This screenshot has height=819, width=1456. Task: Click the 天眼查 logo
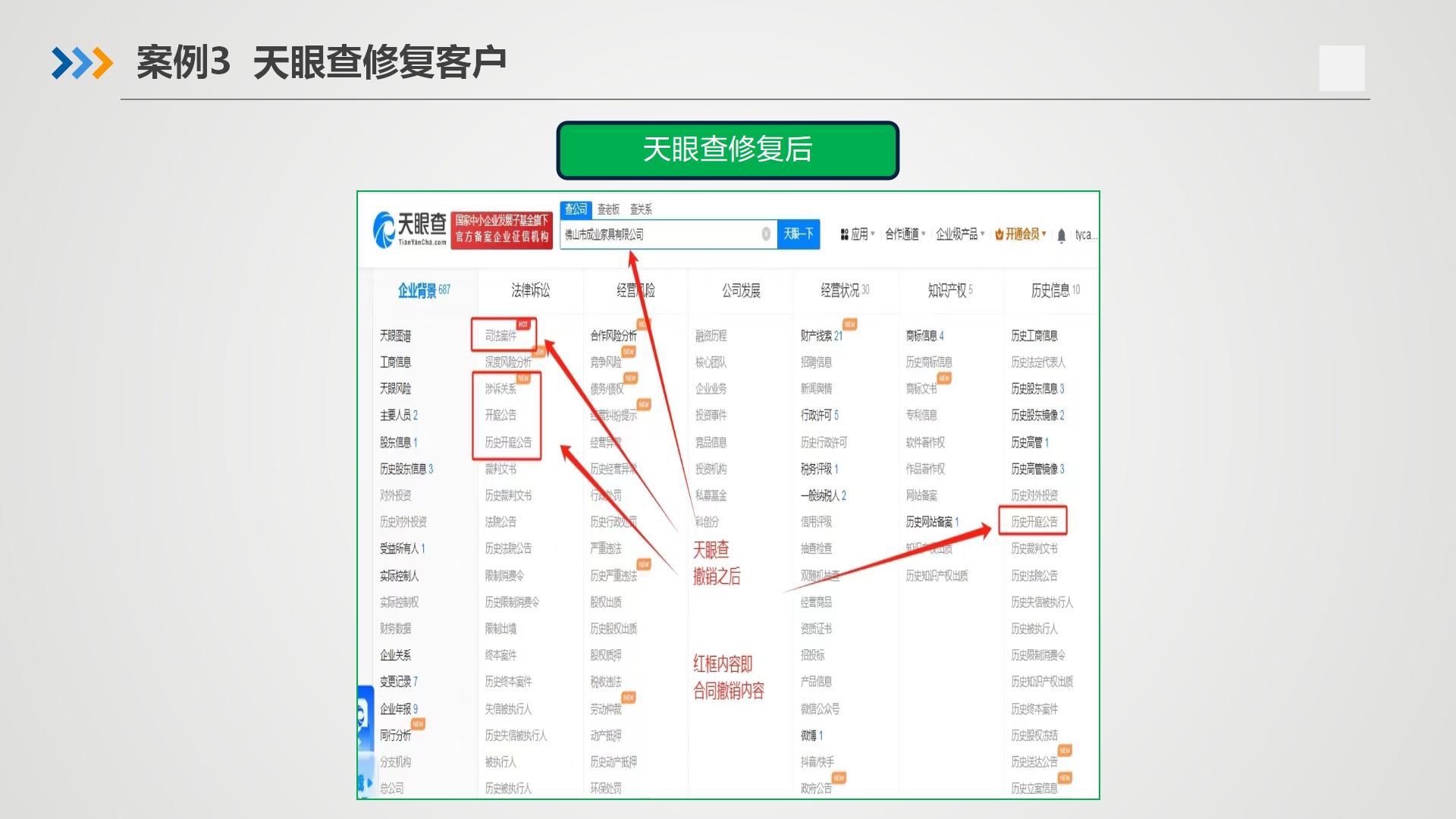(x=409, y=228)
